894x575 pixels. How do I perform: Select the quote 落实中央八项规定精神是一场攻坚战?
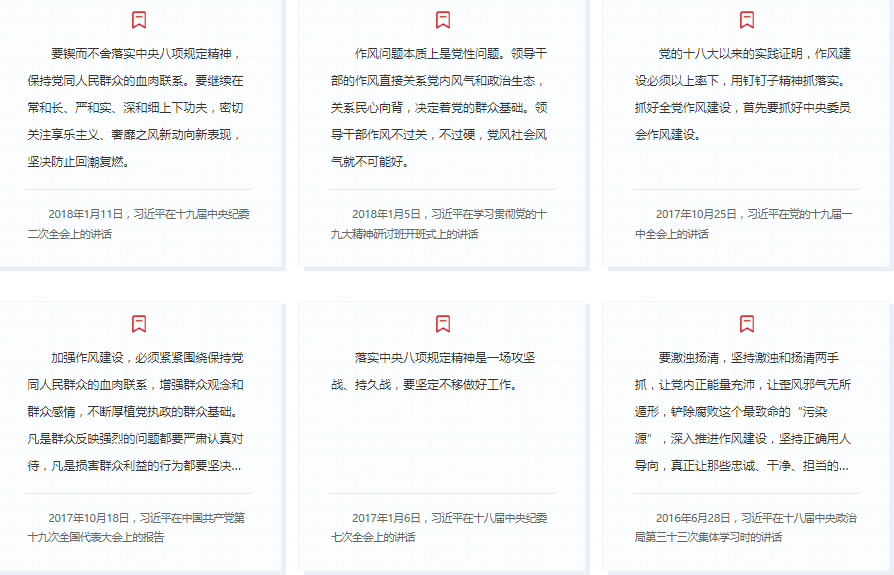441,371
